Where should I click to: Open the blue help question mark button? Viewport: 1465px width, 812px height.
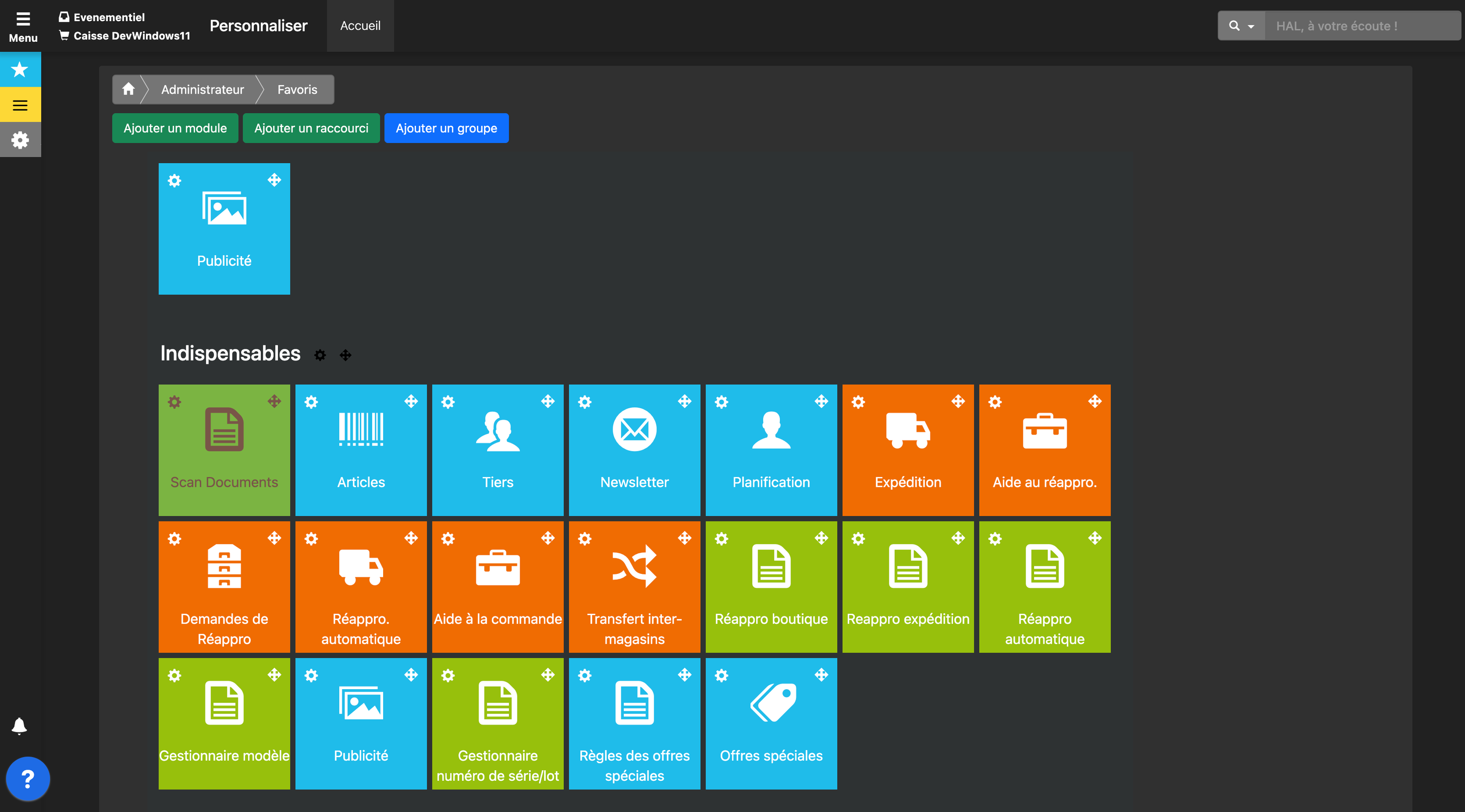pyautogui.click(x=27, y=778)
